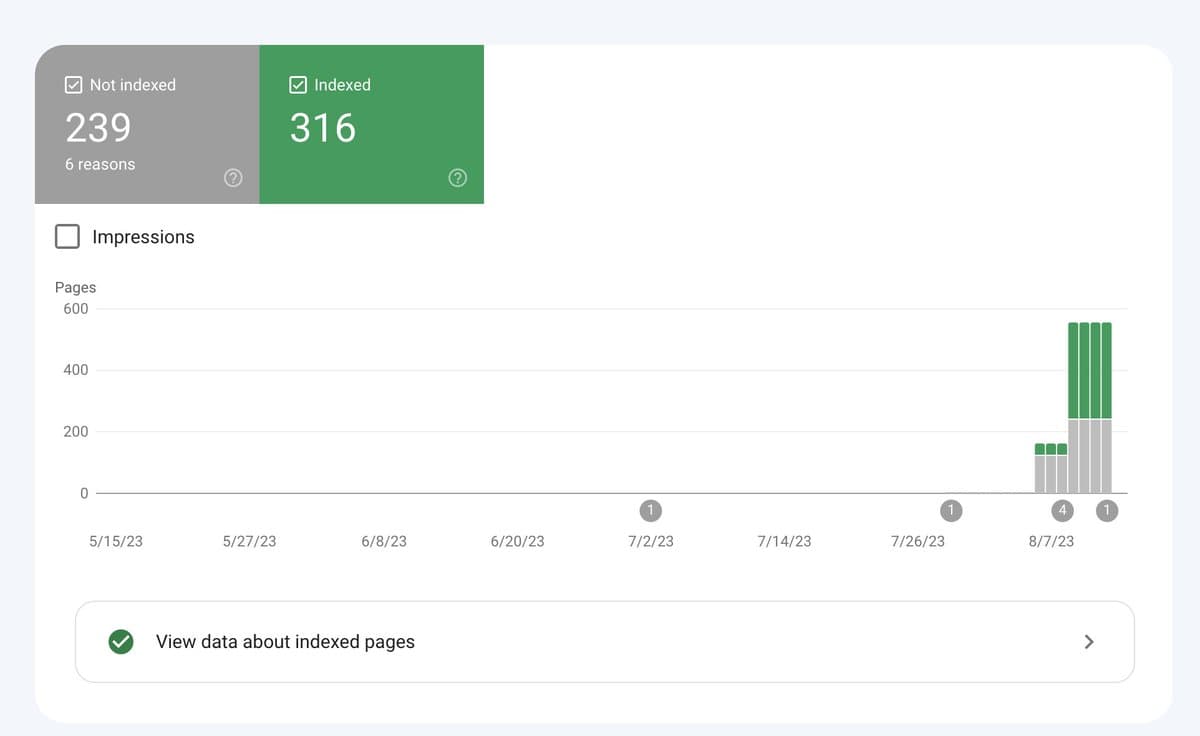This screenshot has width=1200, height=736.
Task: Click the 5/15/23 date label
Action: pyautogui.click(x=116, y=541)
